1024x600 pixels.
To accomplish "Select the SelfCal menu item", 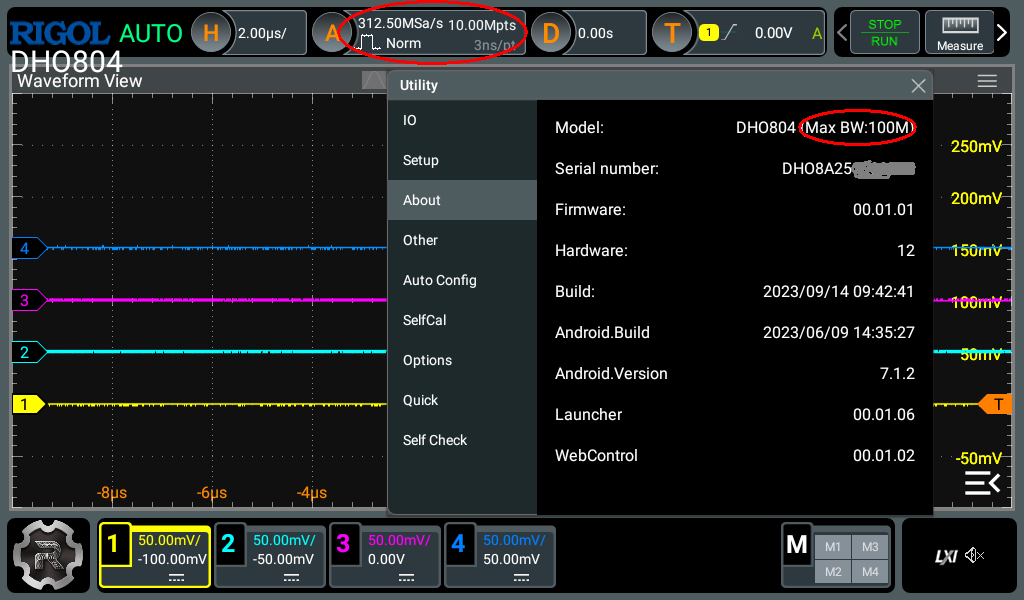I will (424, 320).
